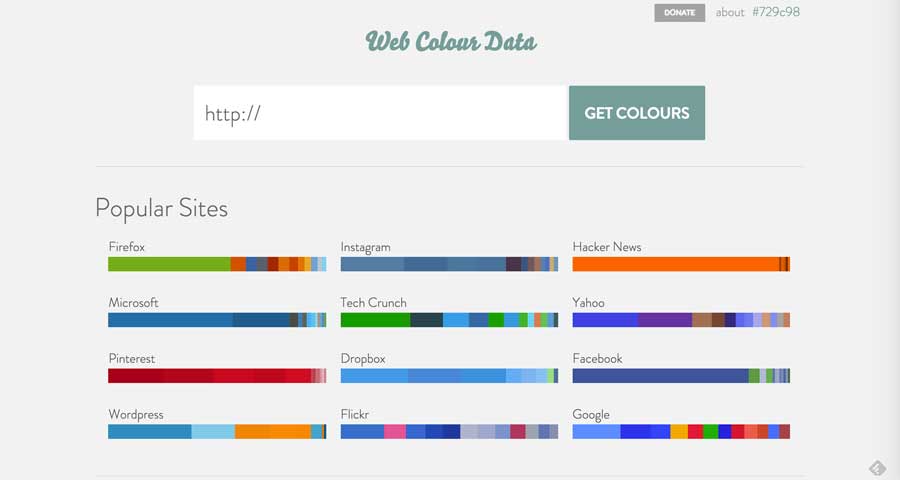Click the #729c98 hex colour code
This screenshot has width=900, height=480.
776,12
